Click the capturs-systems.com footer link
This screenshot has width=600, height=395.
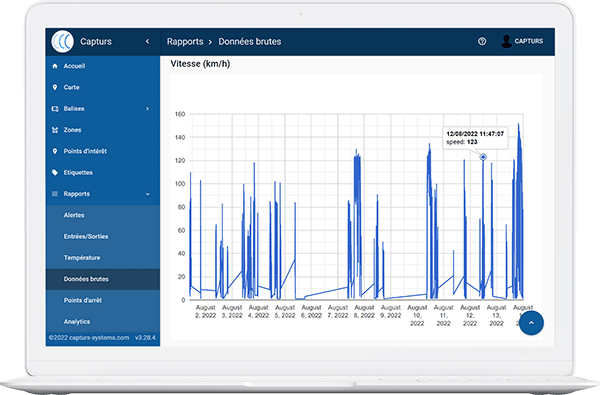(x=99, y=338)
